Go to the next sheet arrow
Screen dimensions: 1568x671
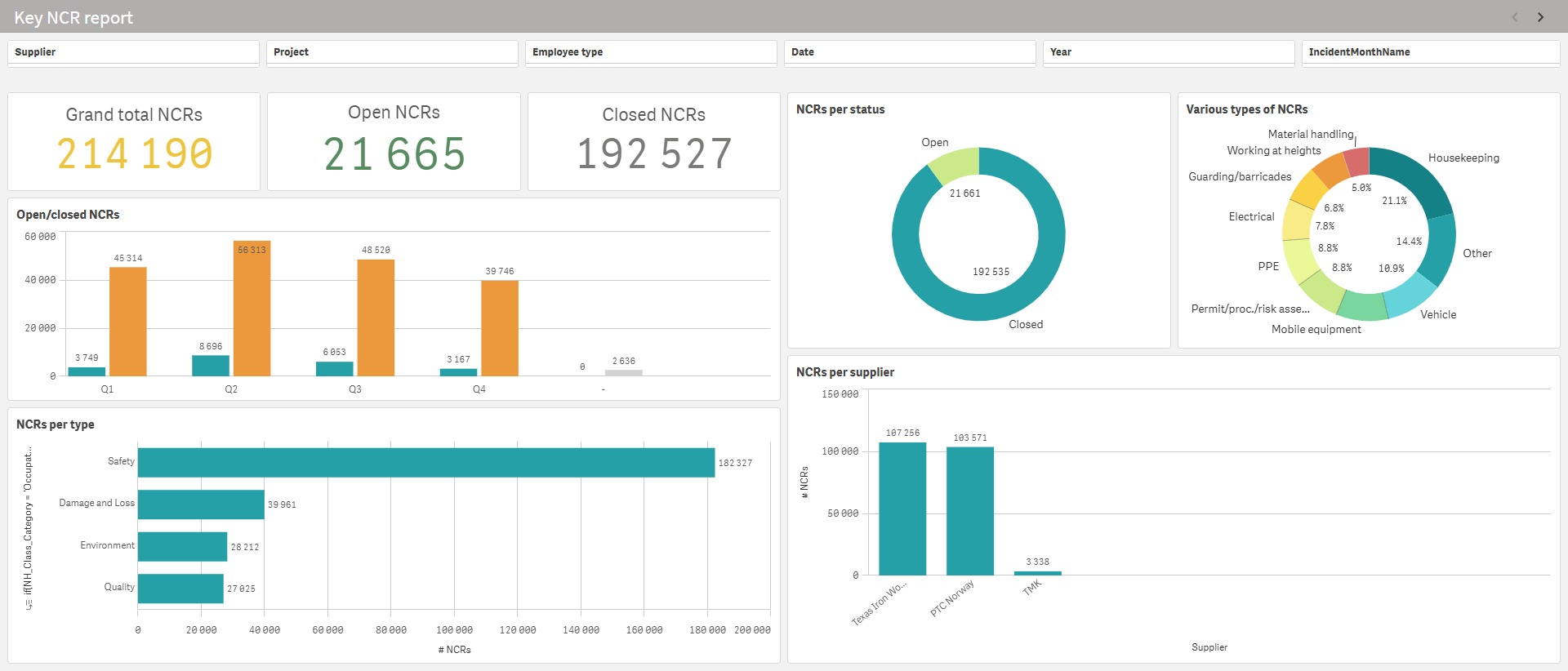pos(1540,17)
